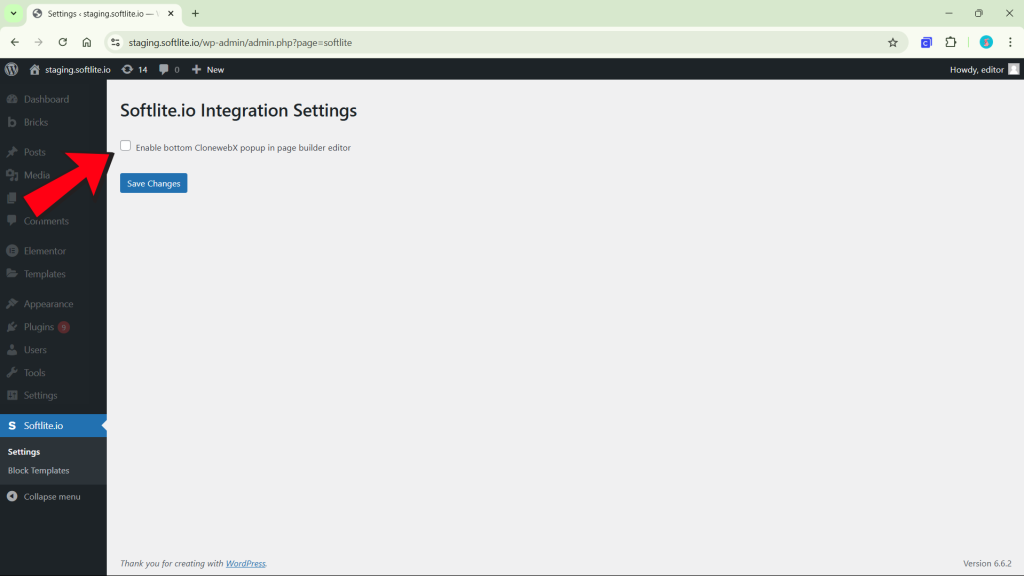
Task: Select the Softlite.io S icon
Action: (11, 424)
